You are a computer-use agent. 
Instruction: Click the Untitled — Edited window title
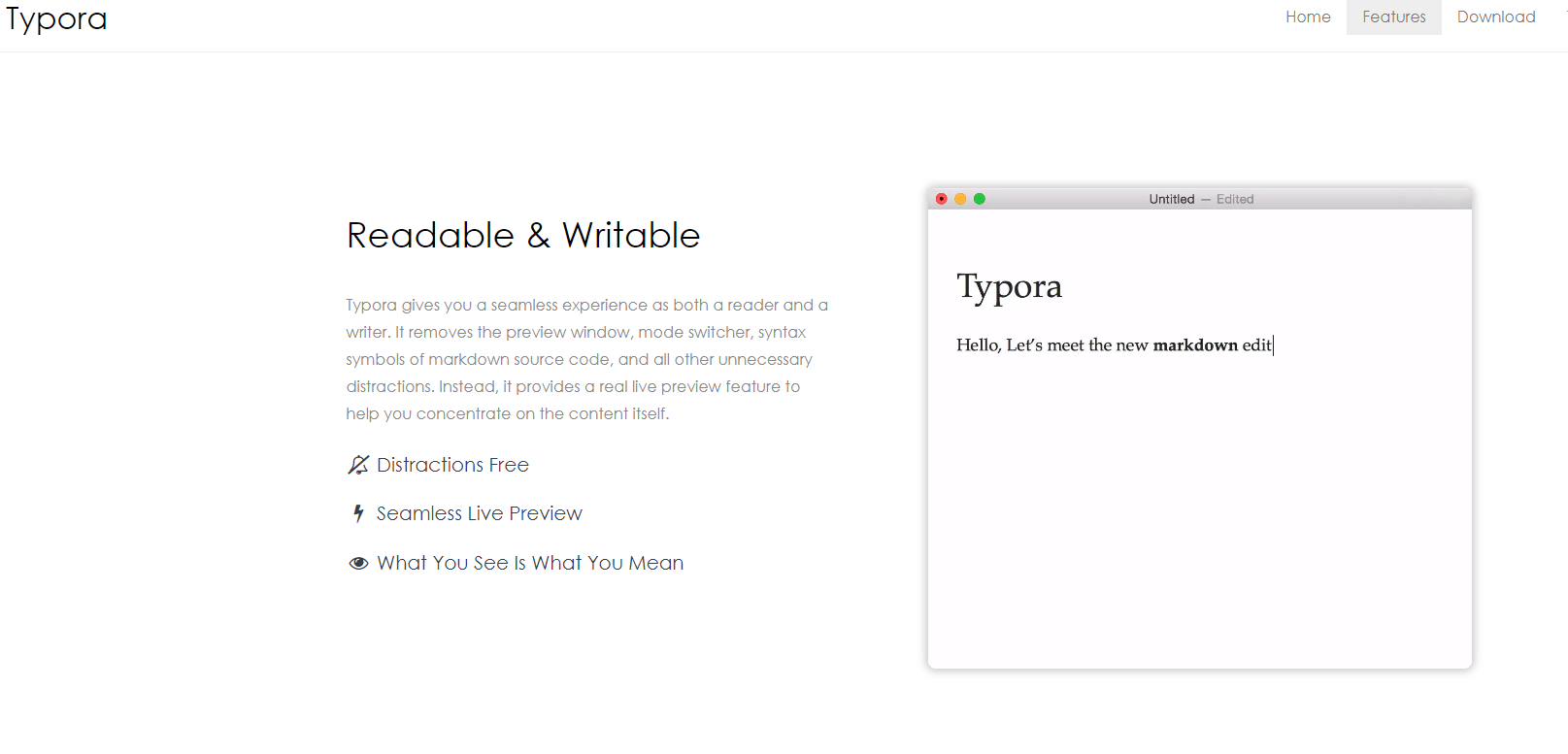point(1201,199)
